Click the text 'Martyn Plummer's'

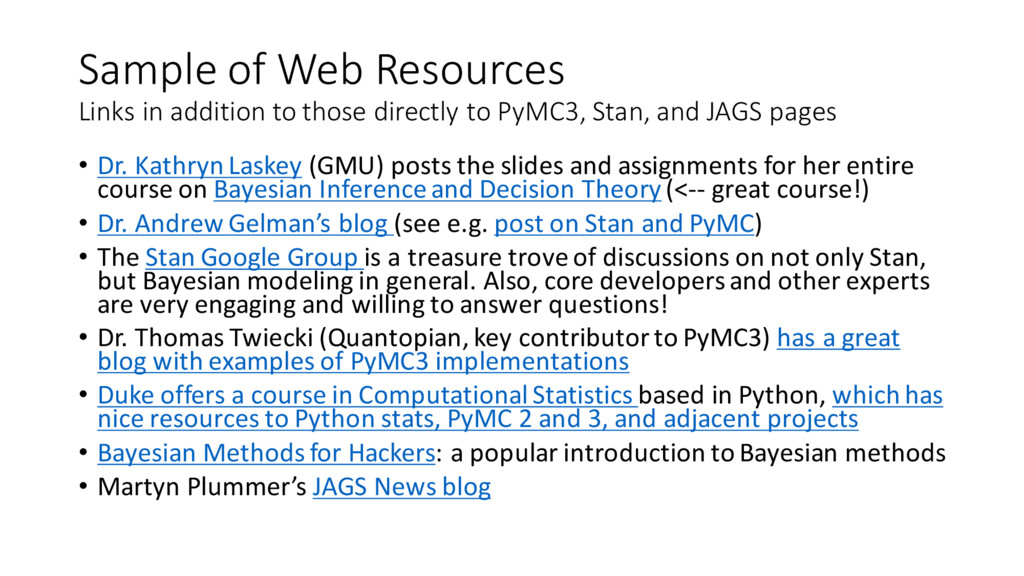[202, 487]
